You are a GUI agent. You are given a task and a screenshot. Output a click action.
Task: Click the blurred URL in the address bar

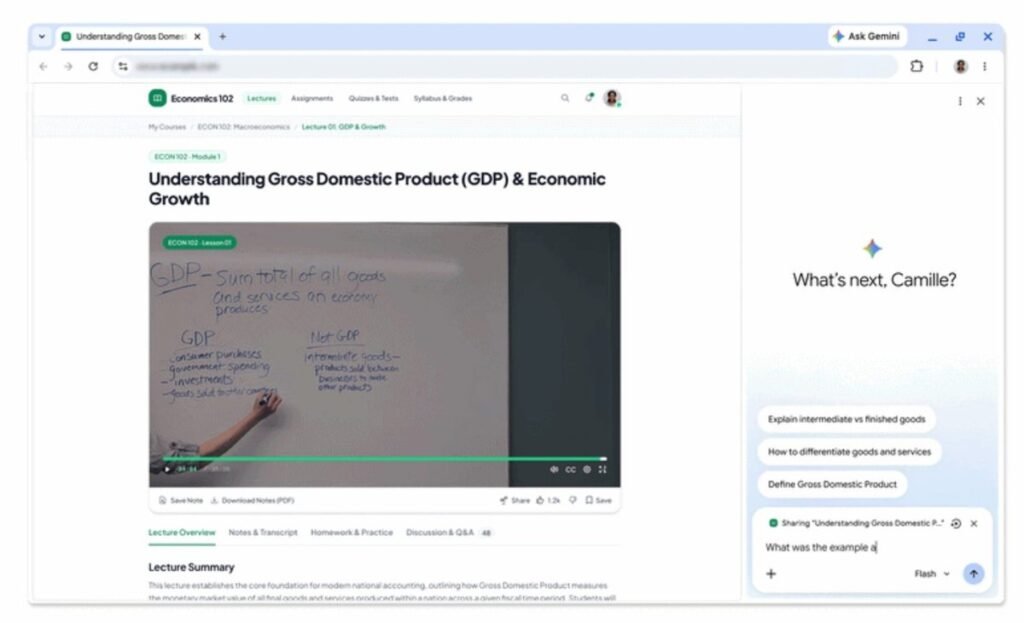pos(178,67)
